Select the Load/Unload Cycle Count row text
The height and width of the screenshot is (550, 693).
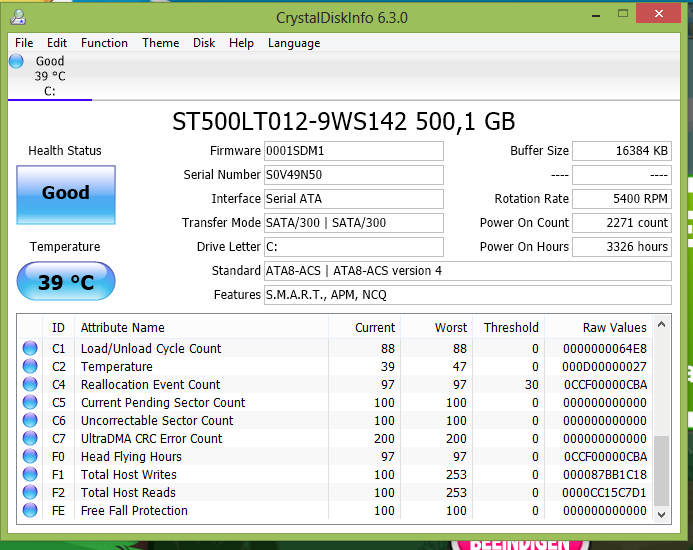tap(151, 348)
